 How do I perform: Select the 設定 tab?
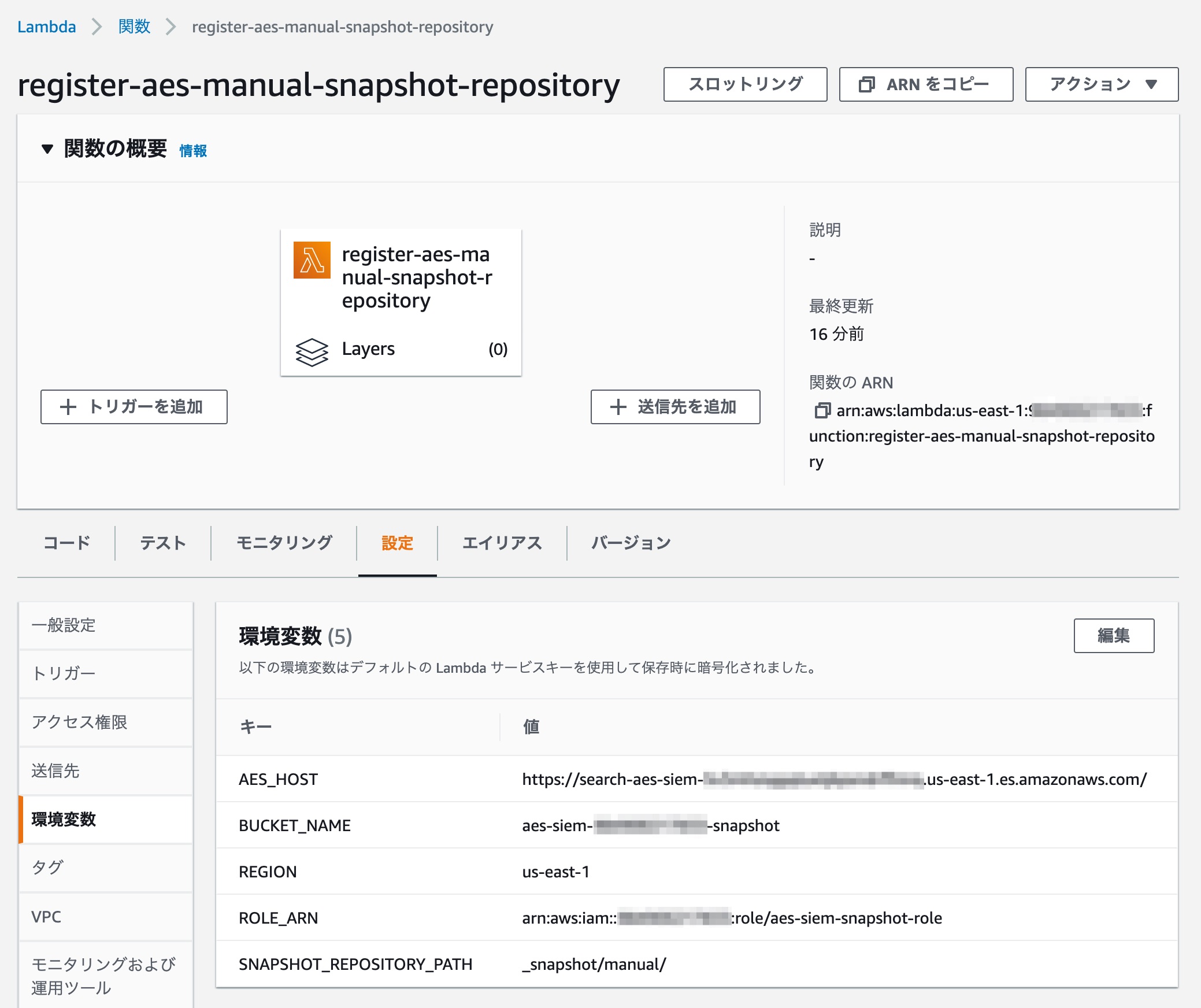[x=397, y=543]
